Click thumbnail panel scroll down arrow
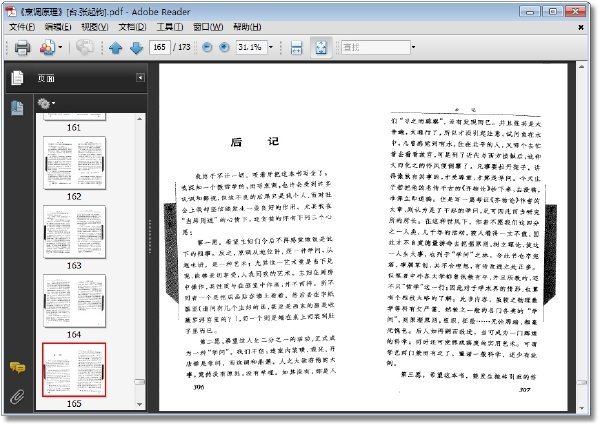600x426 pixels. point(140,404)
